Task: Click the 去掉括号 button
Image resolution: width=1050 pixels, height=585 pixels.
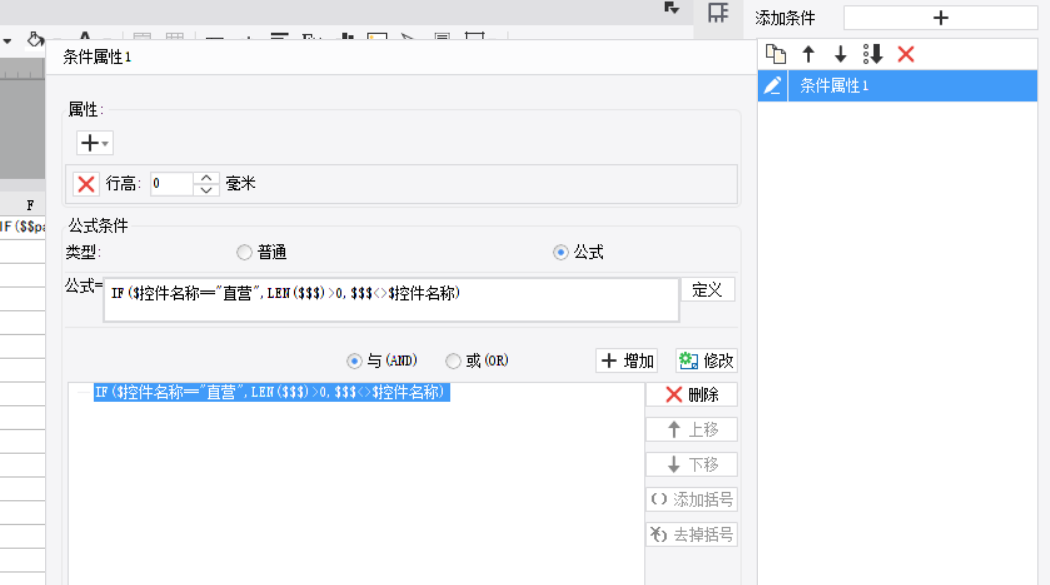Action: [692, 534]
